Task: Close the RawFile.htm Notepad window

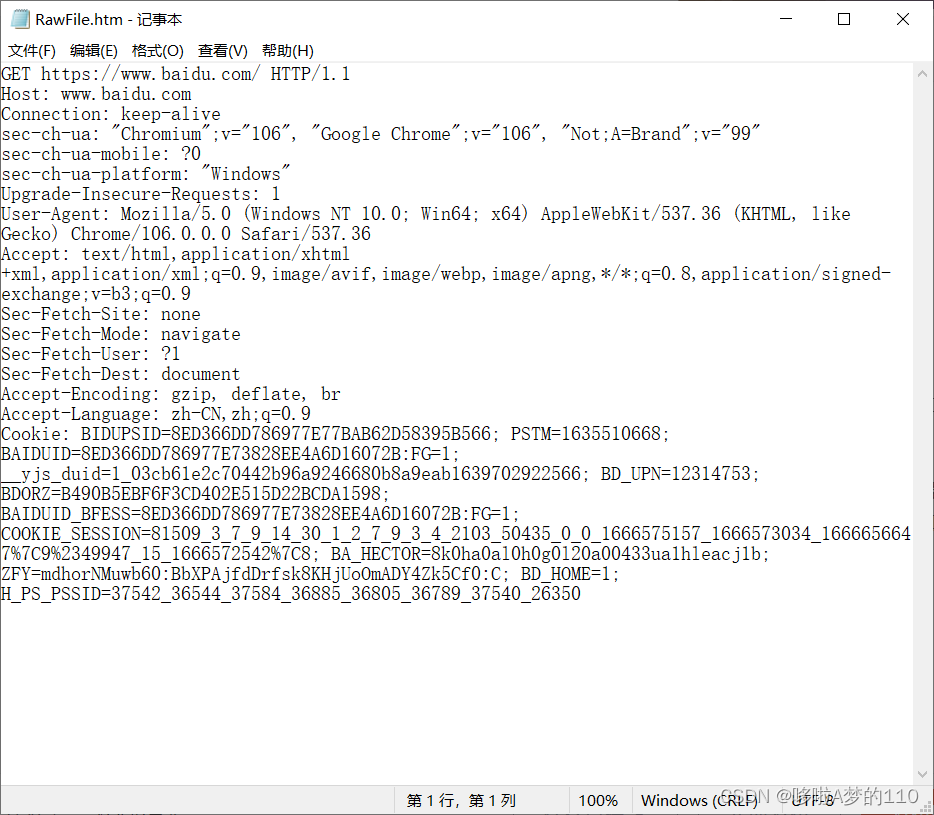Action: 902,19
